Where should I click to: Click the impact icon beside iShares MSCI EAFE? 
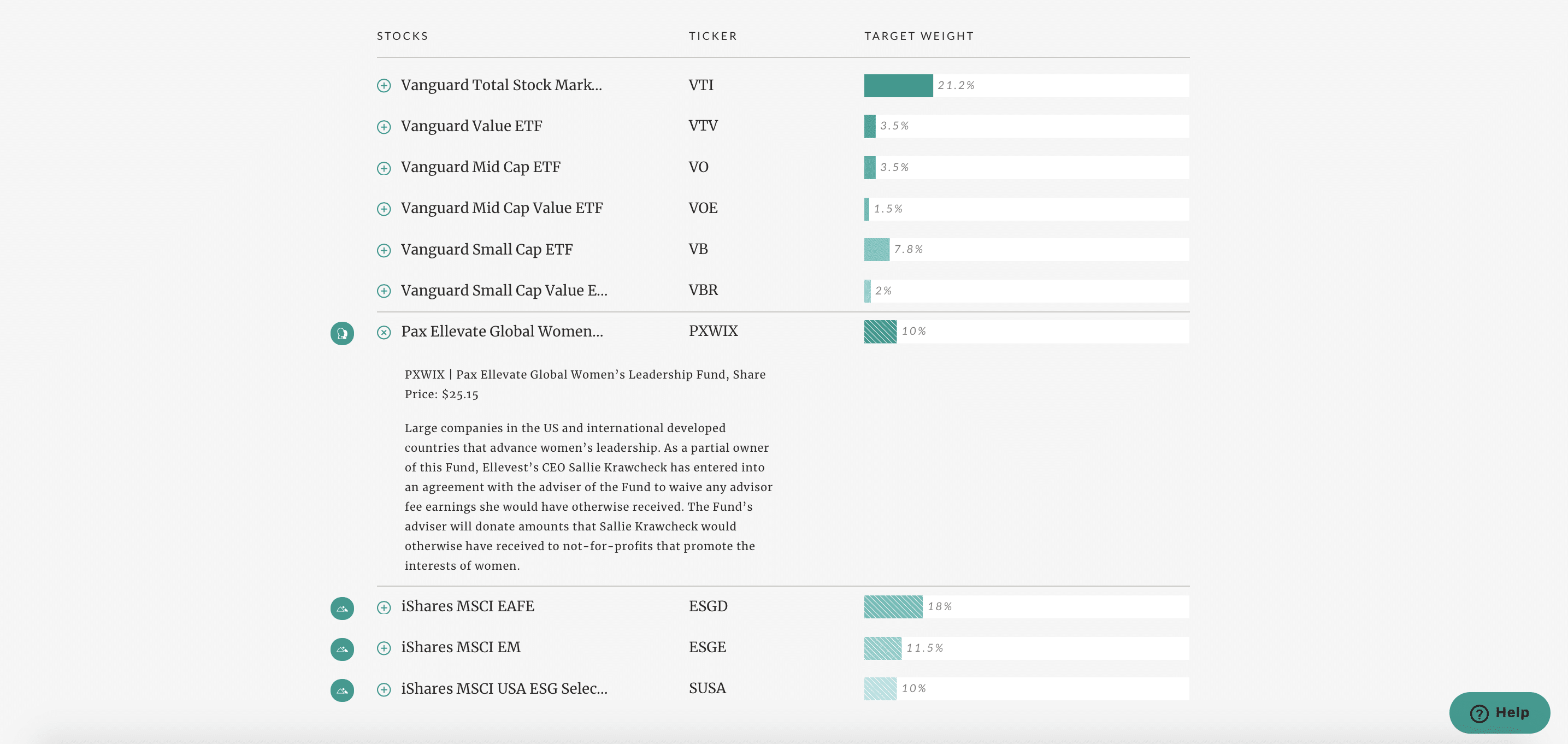[x=342, y=608]
